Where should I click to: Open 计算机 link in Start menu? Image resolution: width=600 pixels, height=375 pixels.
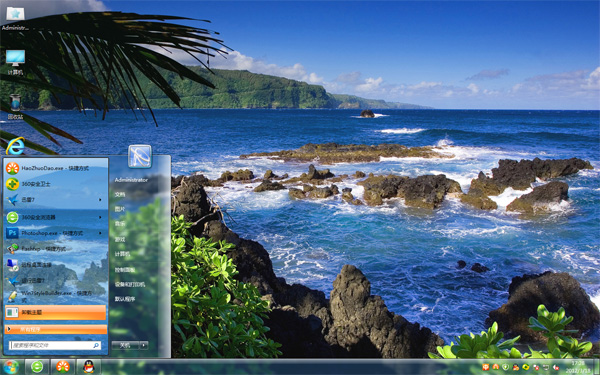coord(122,254)
